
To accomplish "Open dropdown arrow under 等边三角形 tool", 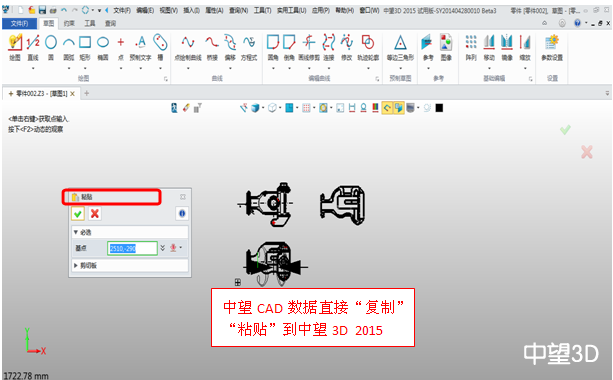I will click(x=400, y=68).
